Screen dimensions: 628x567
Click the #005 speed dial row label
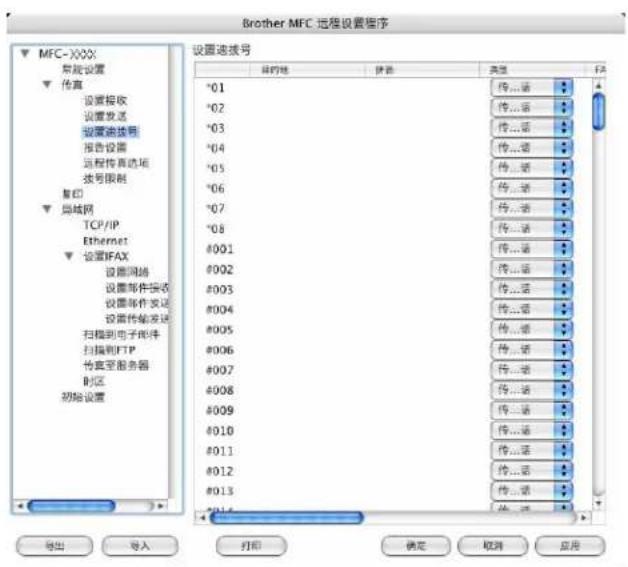click(219, 330)
